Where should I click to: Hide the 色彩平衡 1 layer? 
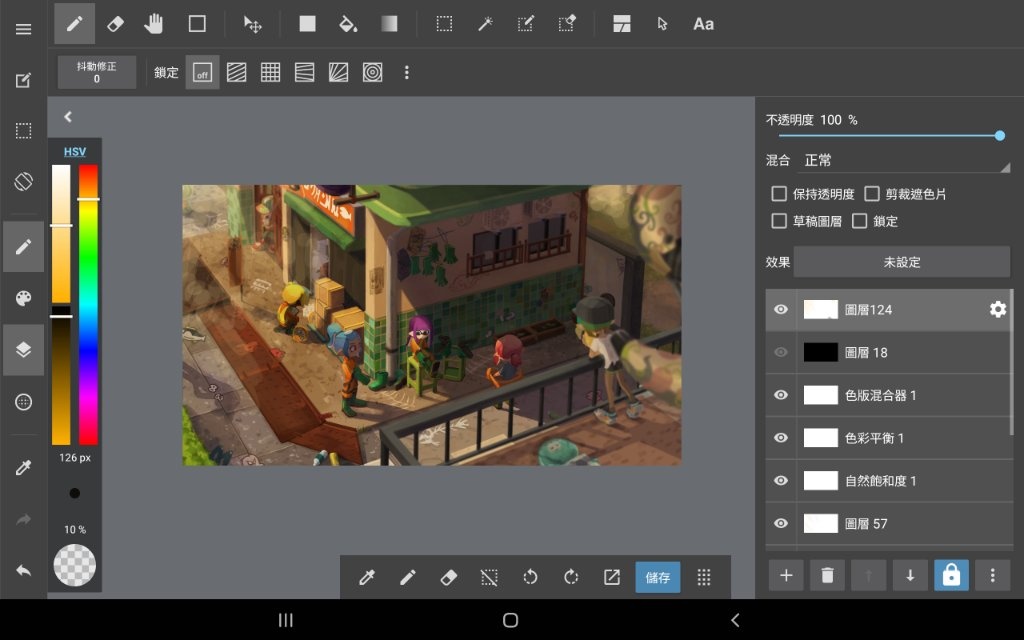780,438
